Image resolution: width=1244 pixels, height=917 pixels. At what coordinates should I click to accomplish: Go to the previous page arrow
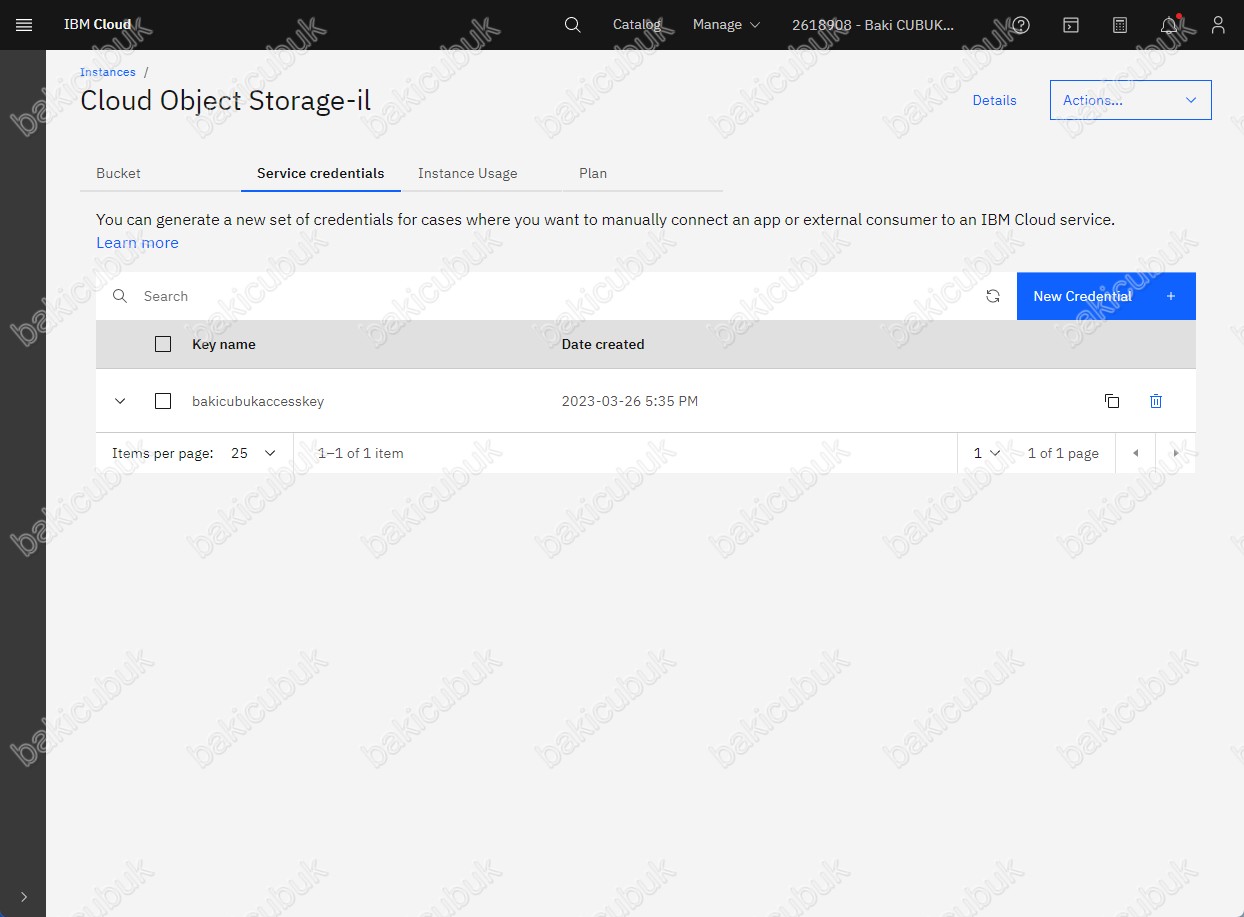click(x=1135, y=453)
